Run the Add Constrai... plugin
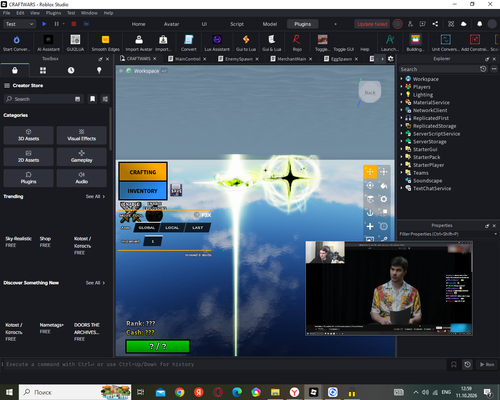The width and height of the screenshot is (500, 400). (x=475, y=43)
